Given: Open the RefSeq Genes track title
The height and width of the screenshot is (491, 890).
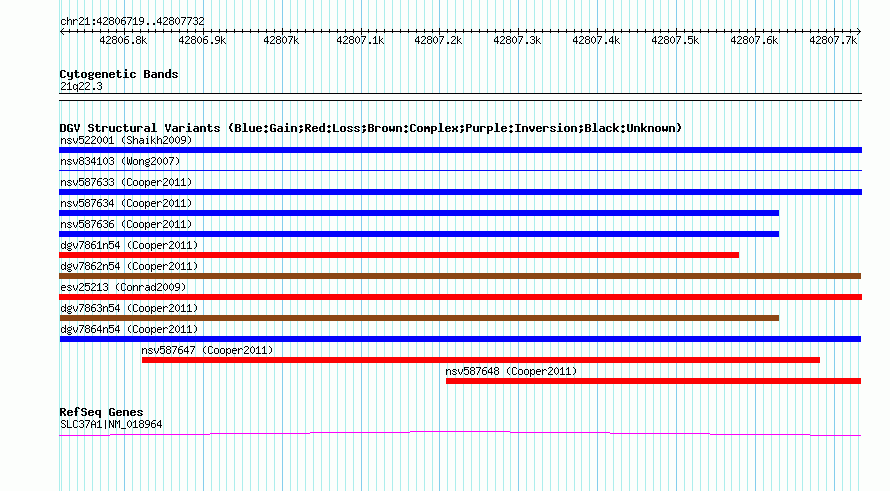Looking at the screenshot, I should point(101,412).
